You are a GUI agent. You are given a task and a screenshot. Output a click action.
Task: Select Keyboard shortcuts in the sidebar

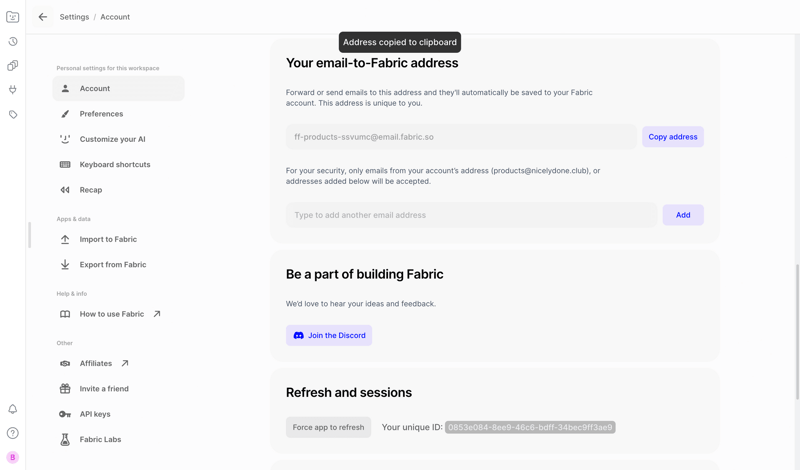[x=115, y=164]
